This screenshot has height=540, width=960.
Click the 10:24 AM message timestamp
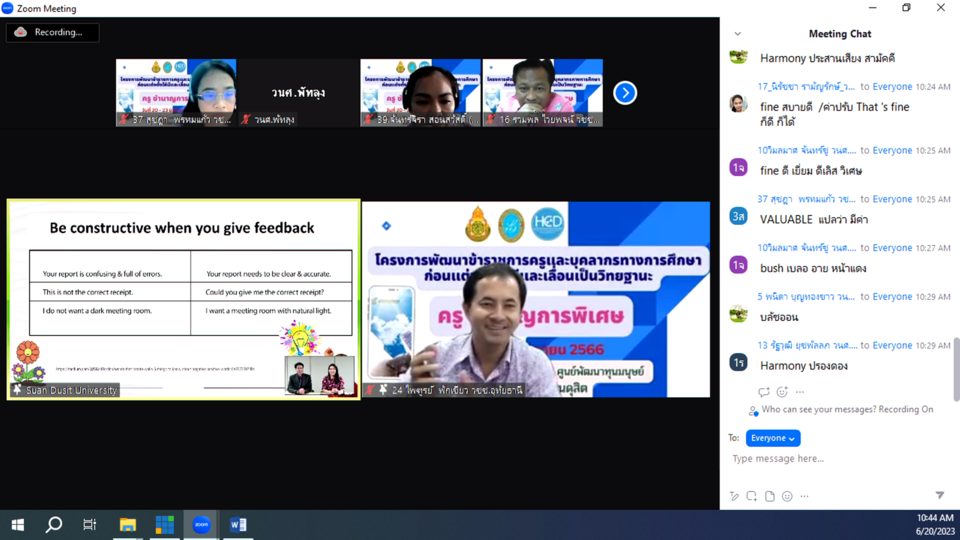(932, 87)
